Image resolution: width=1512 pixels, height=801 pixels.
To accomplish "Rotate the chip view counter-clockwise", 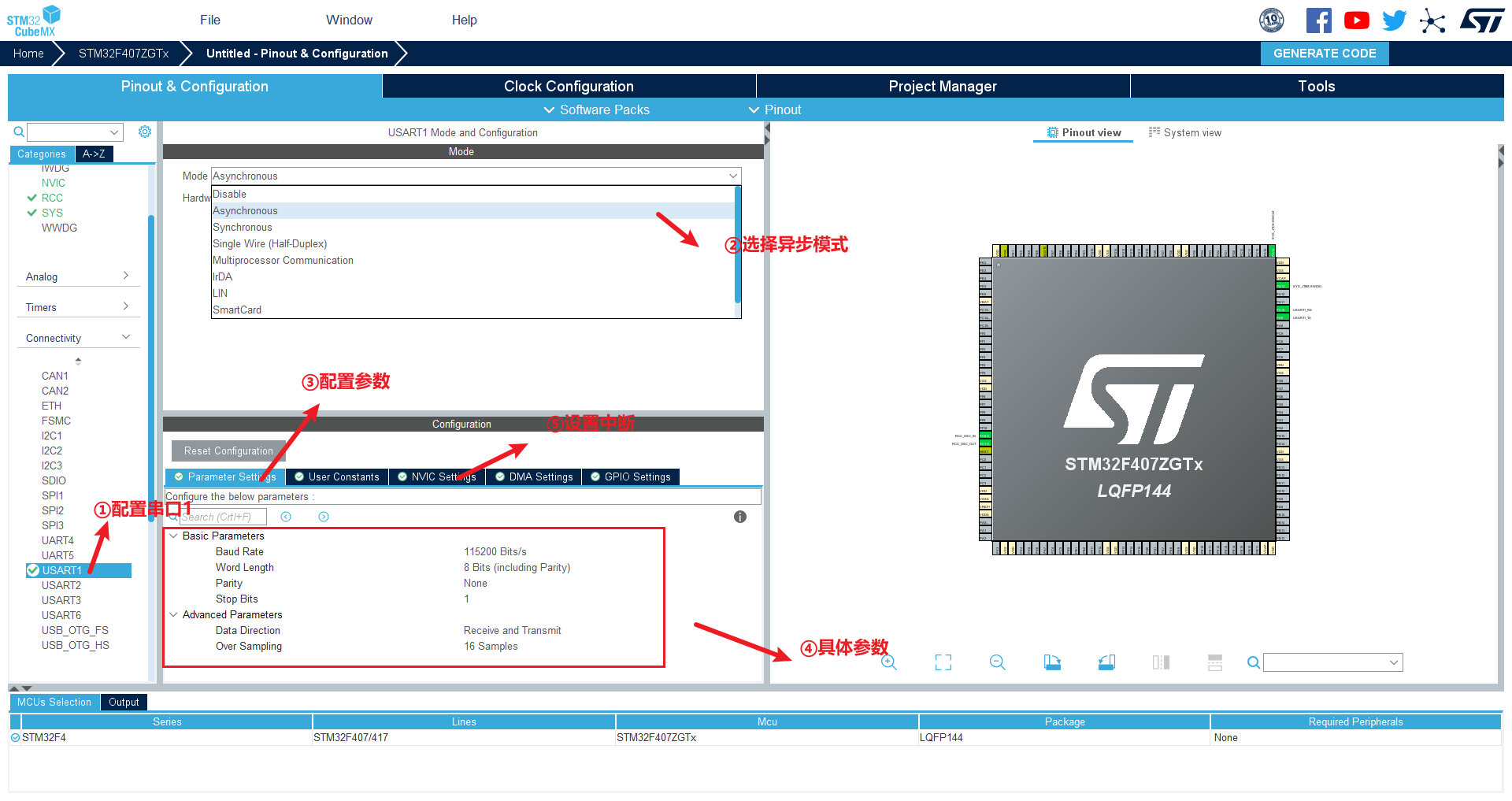I will (1106, 662).
